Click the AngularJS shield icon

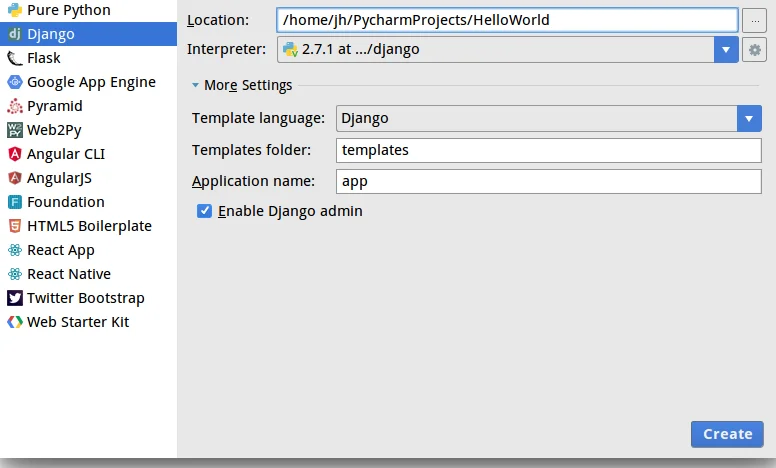(x=15, y=178)
